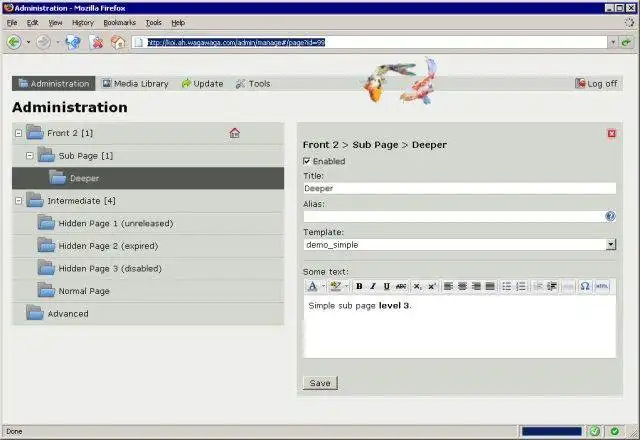Toggle underline formatting
The height and width of the screenshot is (440, 640).
(387, 286)
